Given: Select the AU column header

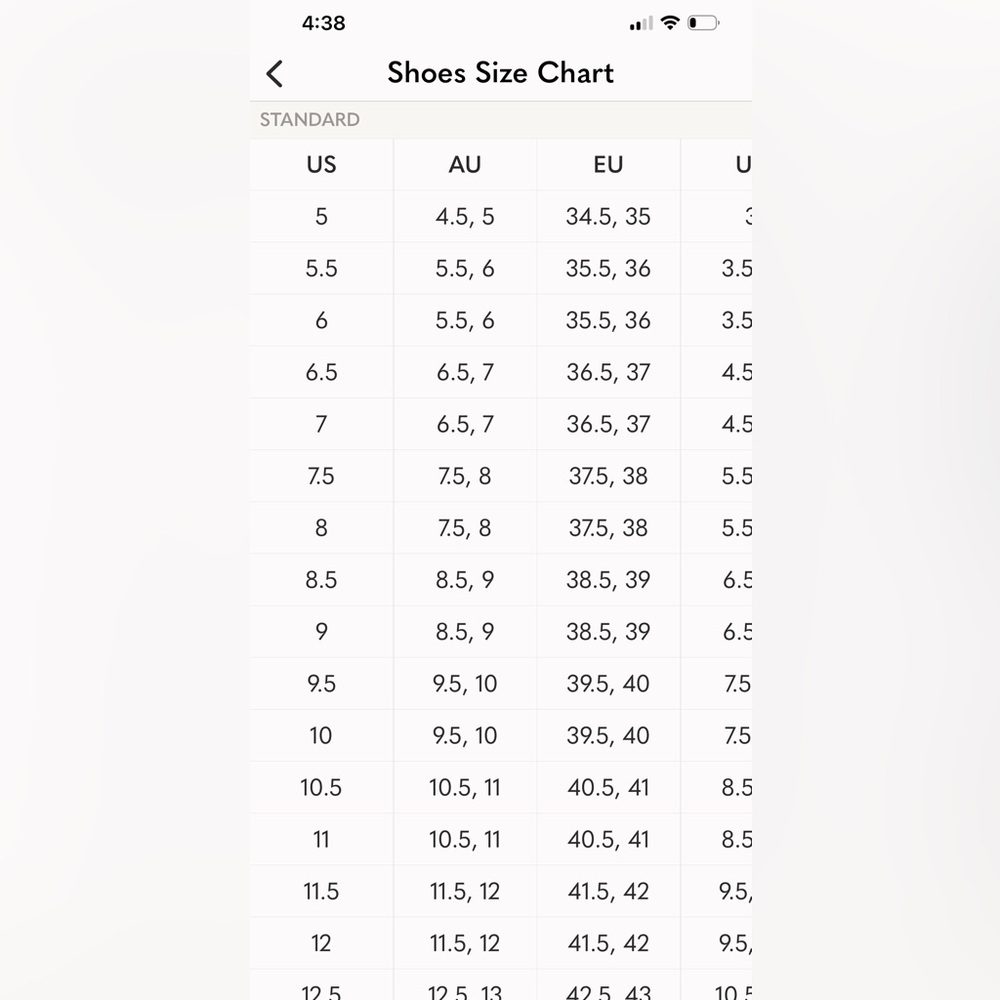Looking at the screenshot, I should 465,165.
